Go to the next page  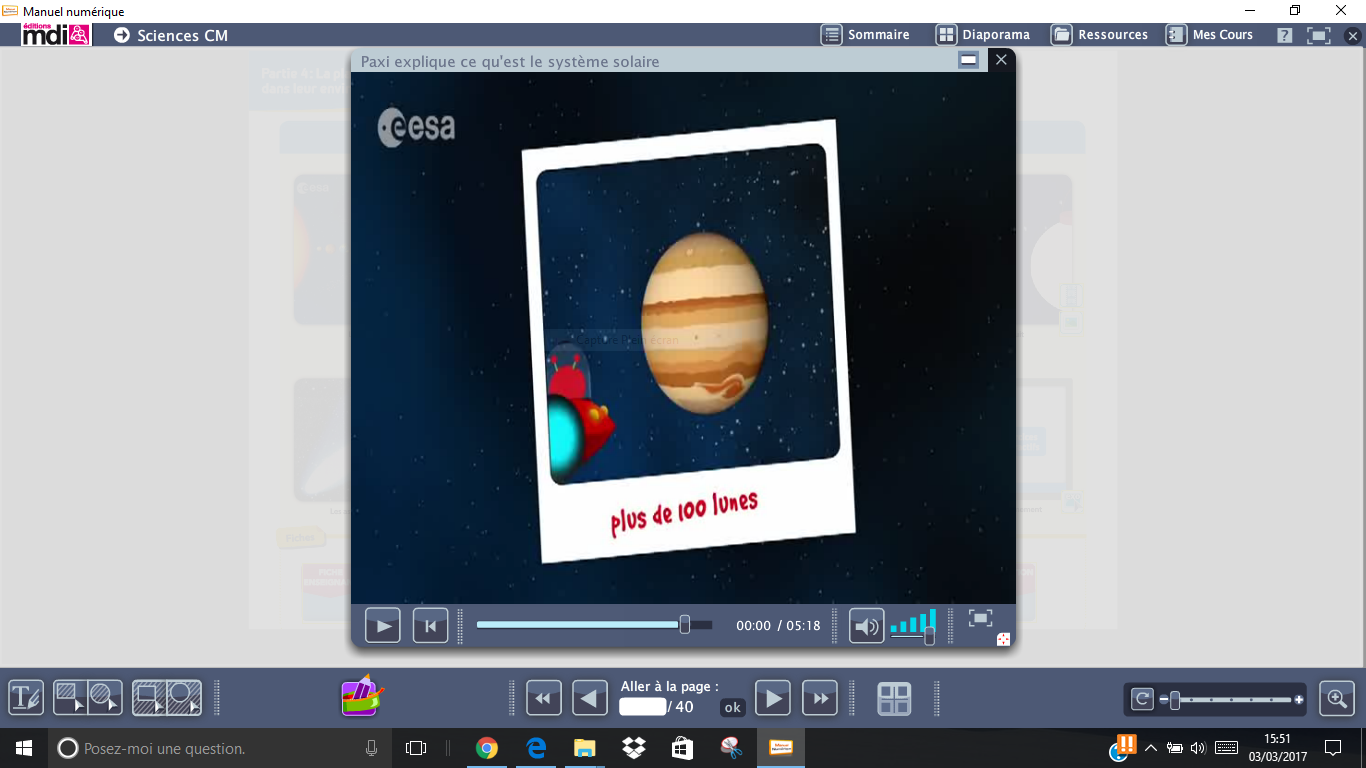772,698
